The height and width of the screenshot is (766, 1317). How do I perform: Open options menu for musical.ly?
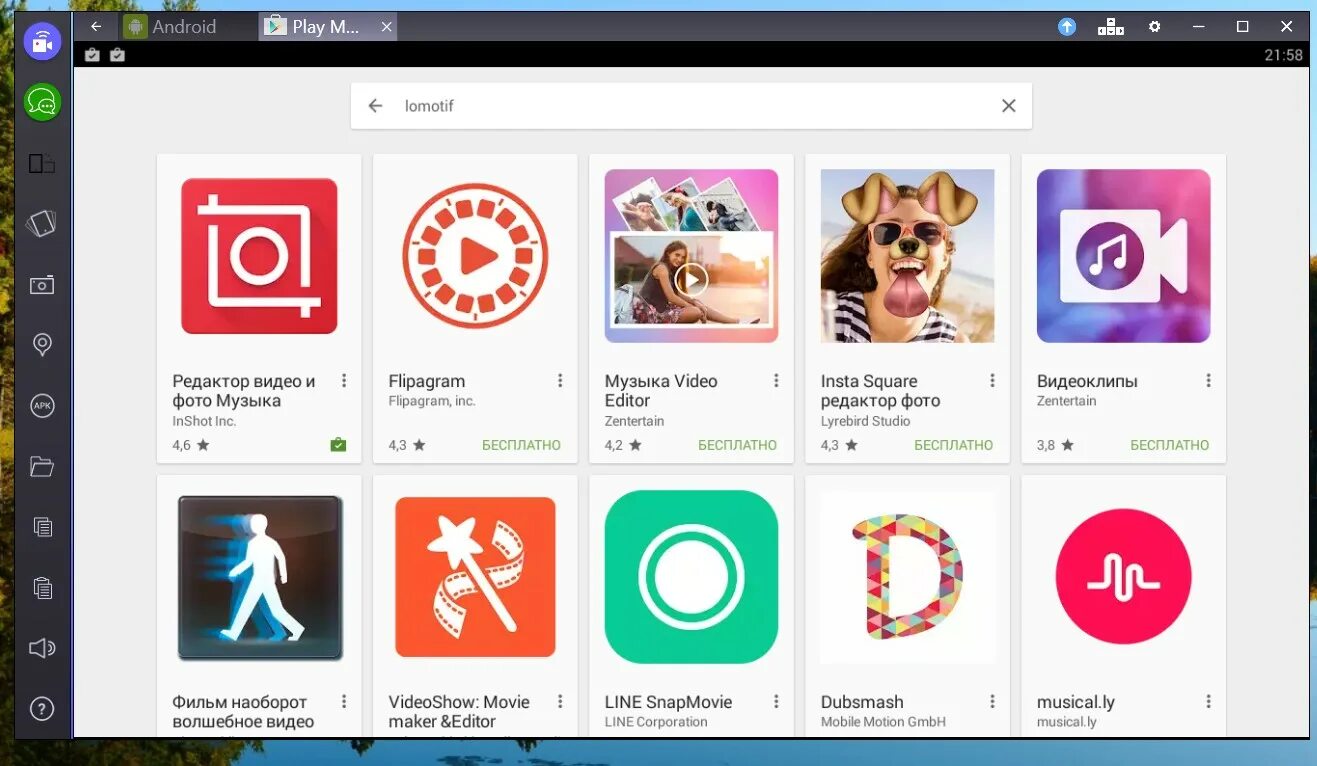(1208, 702)
